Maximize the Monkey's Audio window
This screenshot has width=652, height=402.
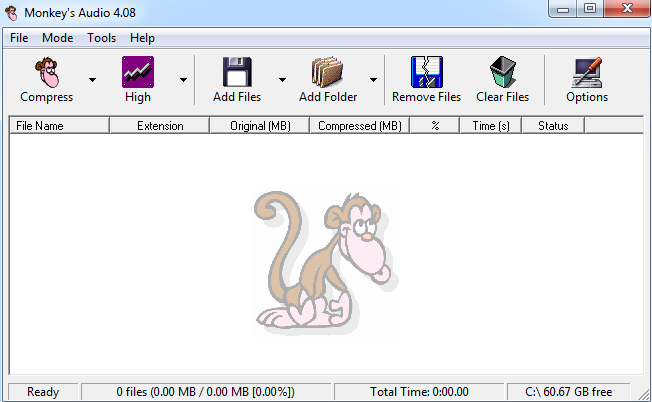pyautogui.click(x=590, y=9)
